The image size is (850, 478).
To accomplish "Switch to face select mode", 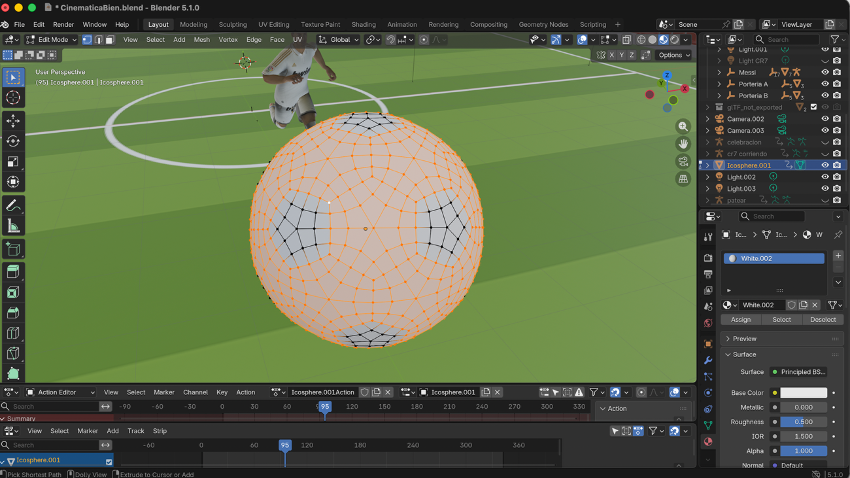I will [x=110, y=40].
